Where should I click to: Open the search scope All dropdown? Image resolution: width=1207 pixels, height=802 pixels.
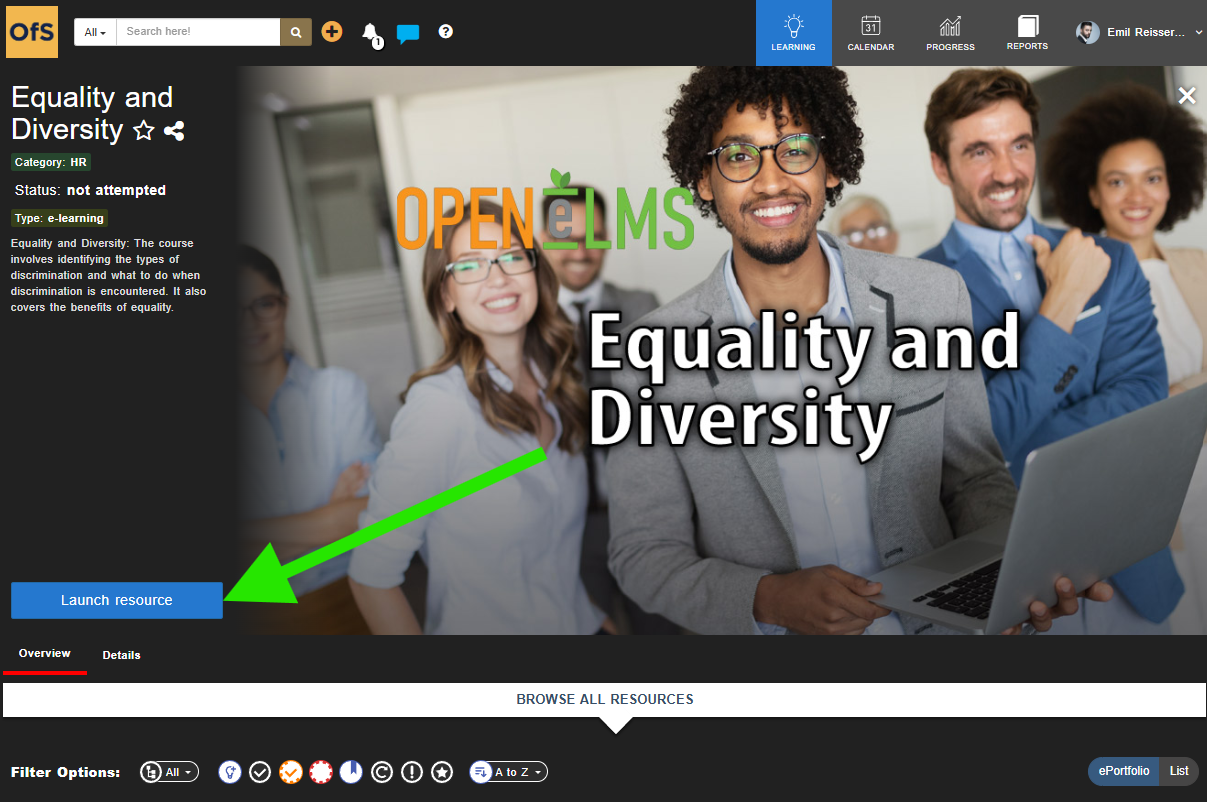point(95,32)
